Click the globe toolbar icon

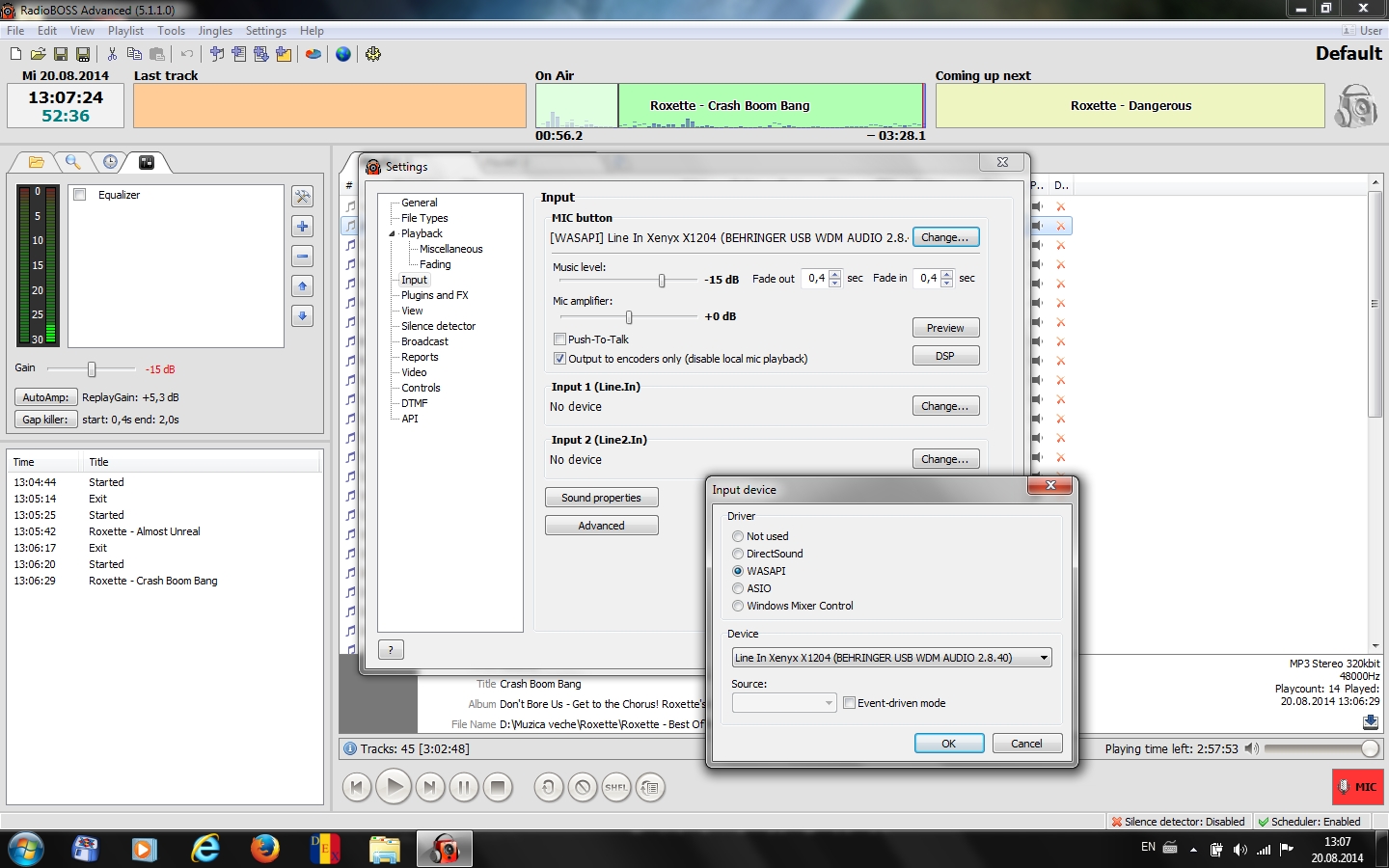pos(343,54)
